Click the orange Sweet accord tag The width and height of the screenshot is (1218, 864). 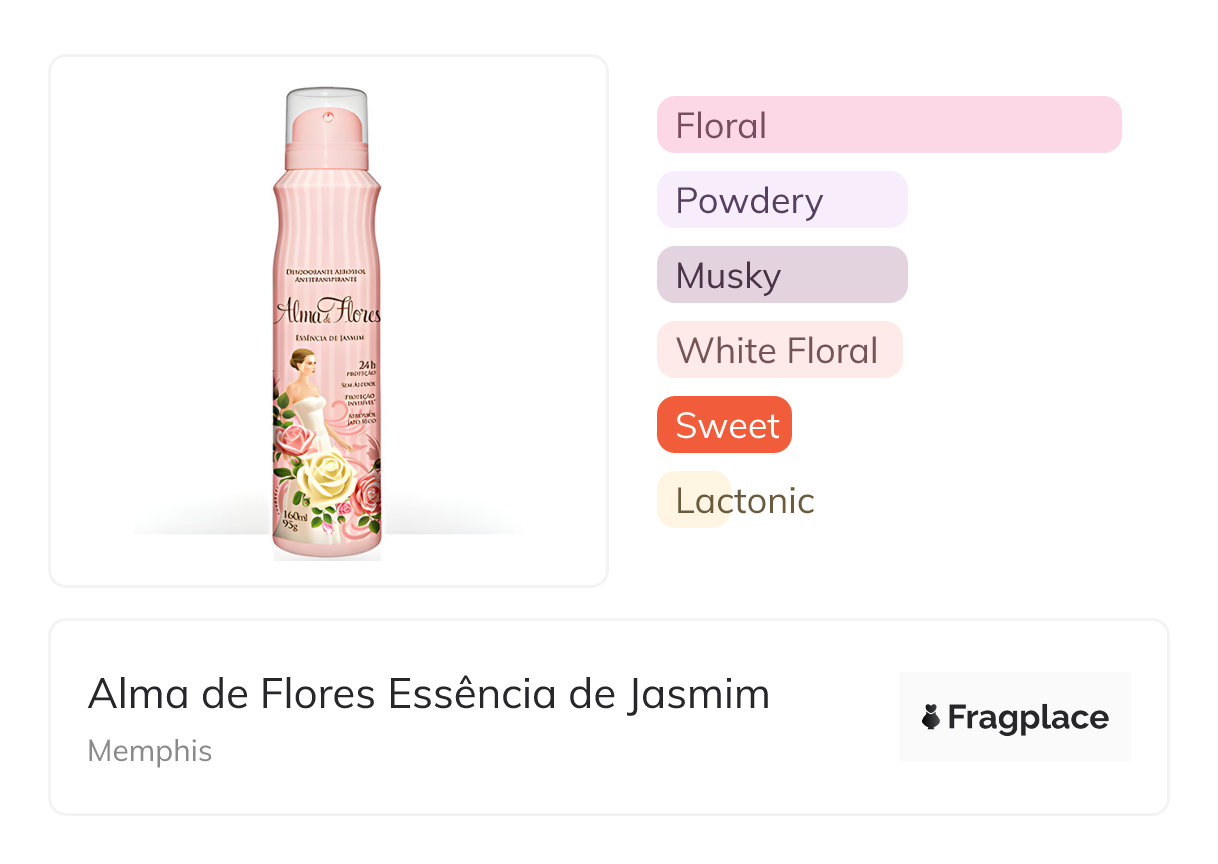pyautogui.click(x=724, y=425)
